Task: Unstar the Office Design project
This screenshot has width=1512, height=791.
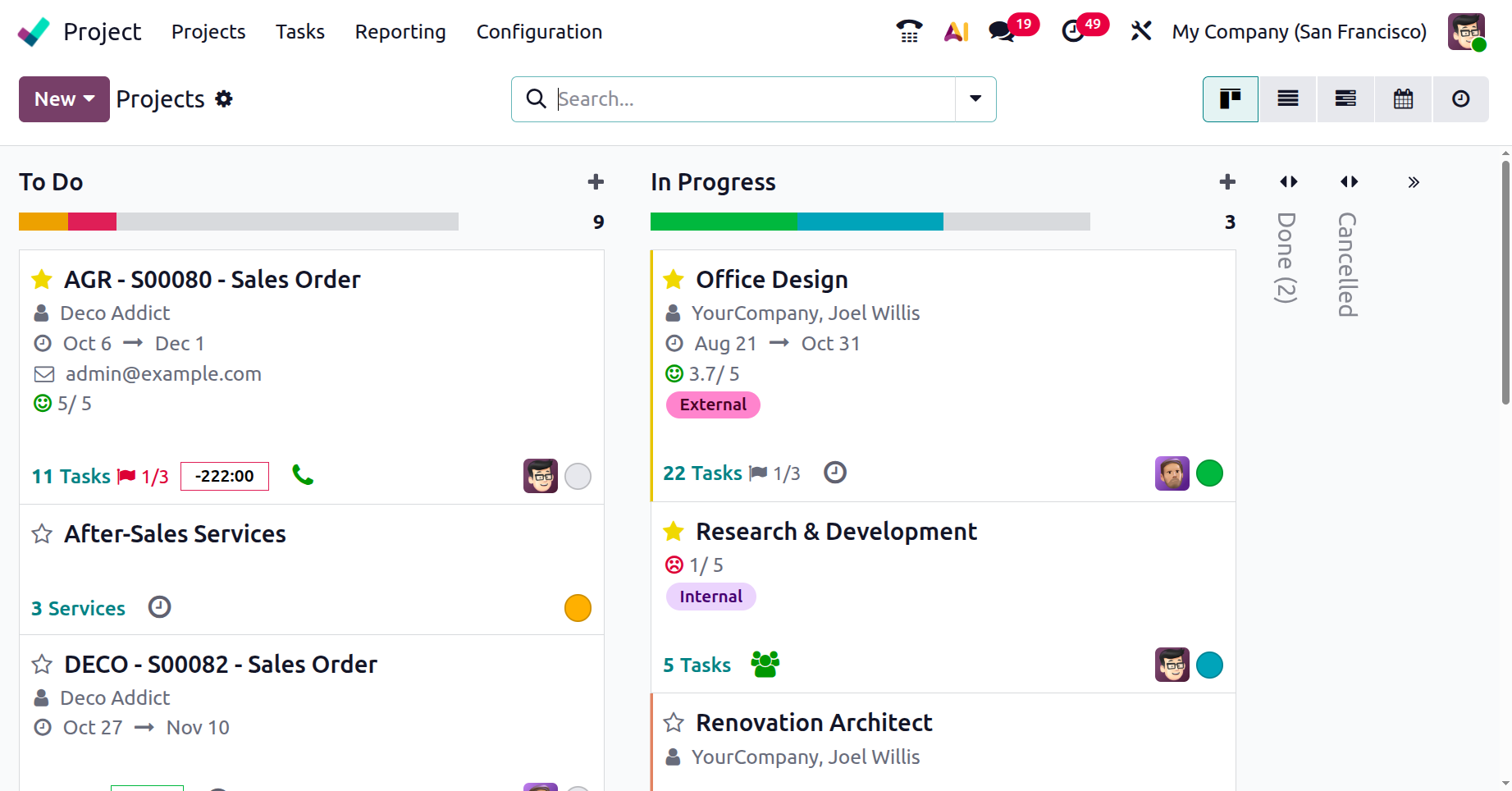Action: [674, 280]
